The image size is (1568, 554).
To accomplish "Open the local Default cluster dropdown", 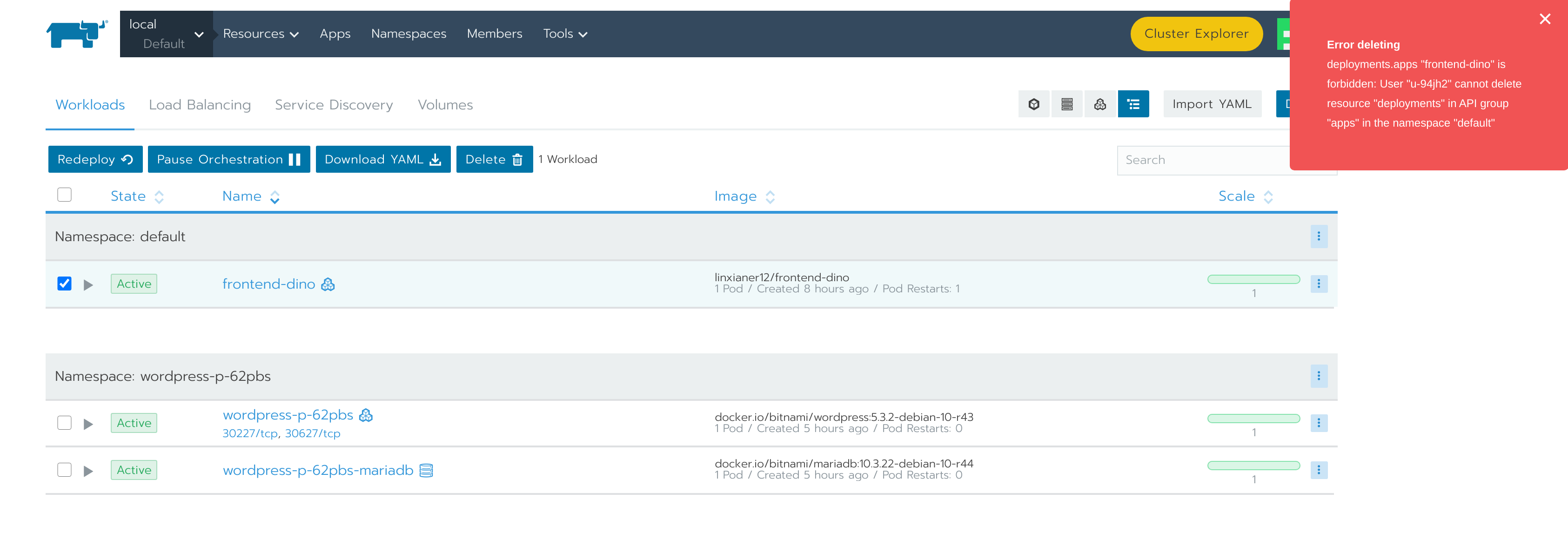I will pyautogui.click(x=166, y=34).
